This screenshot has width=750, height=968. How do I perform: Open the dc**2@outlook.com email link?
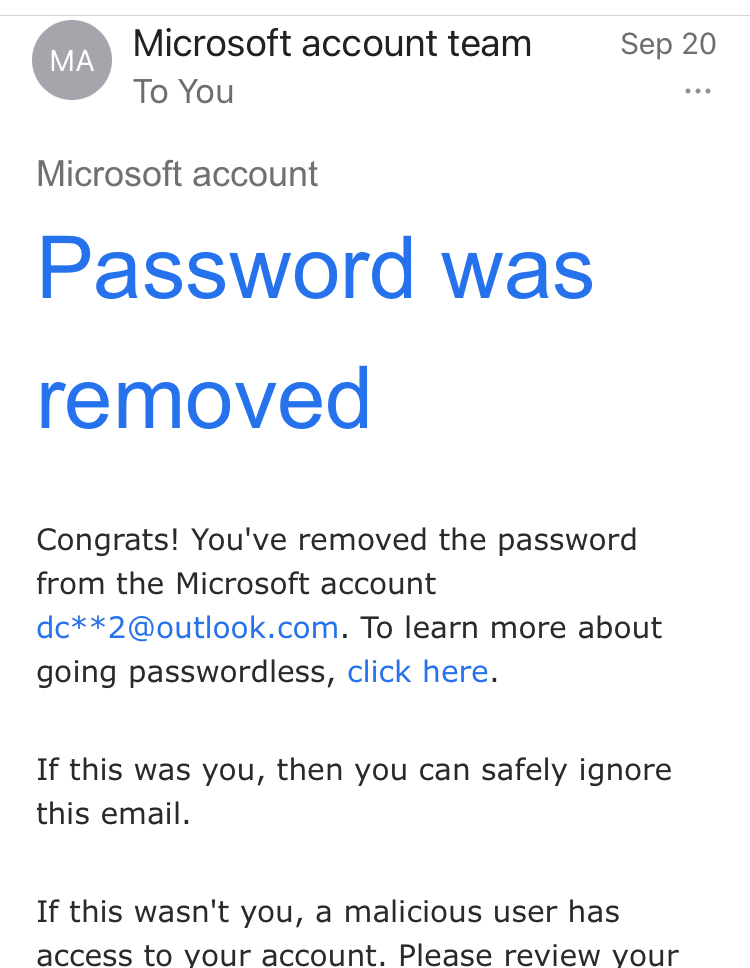pyautogui.click(x=188, y=628)
